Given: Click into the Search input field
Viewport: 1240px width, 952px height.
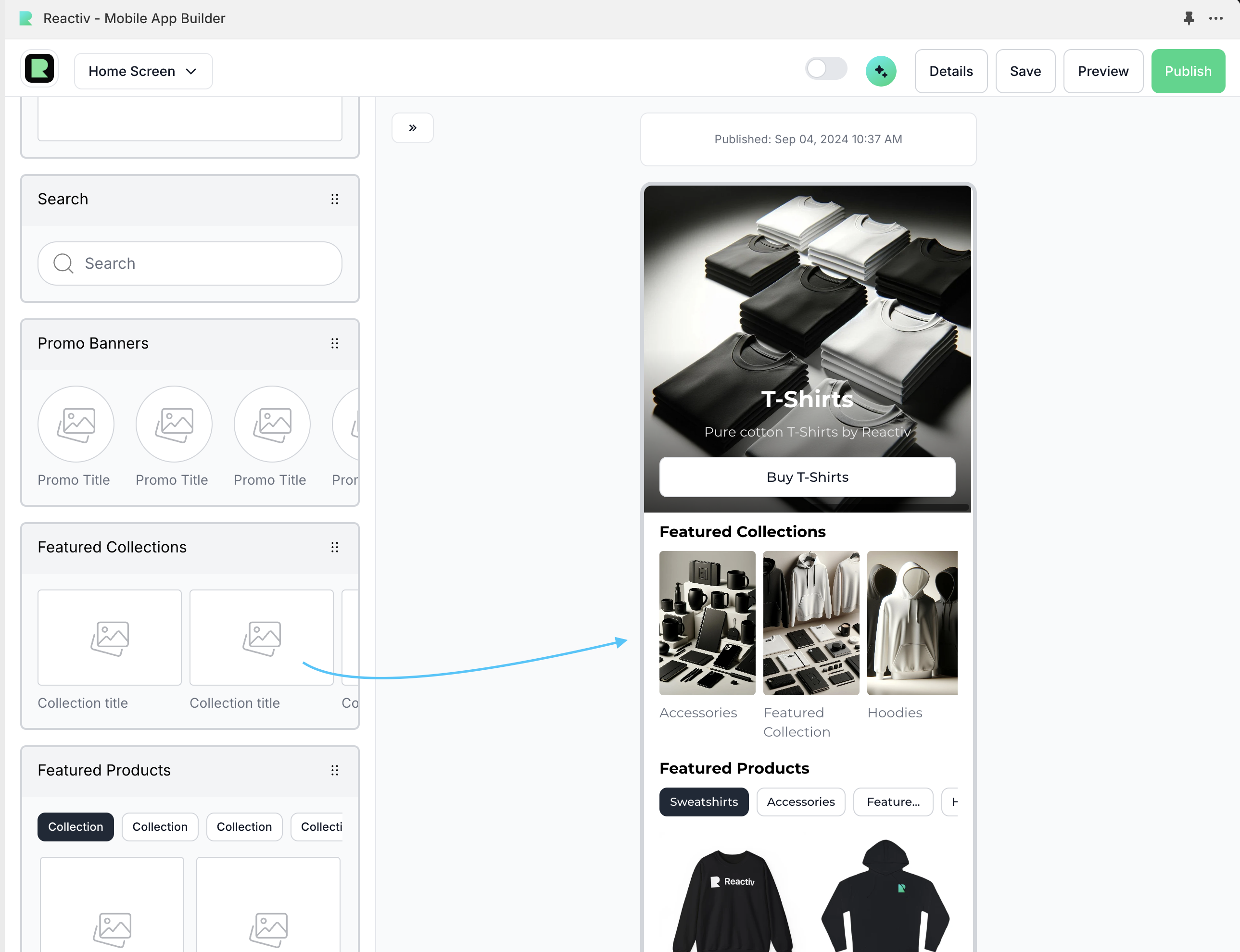Looking at the screenshot, I should (x=190, y=263).
